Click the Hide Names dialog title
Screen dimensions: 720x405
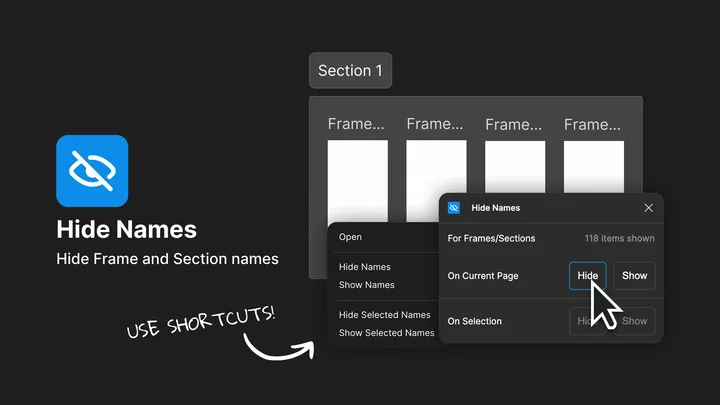(495, 208)
